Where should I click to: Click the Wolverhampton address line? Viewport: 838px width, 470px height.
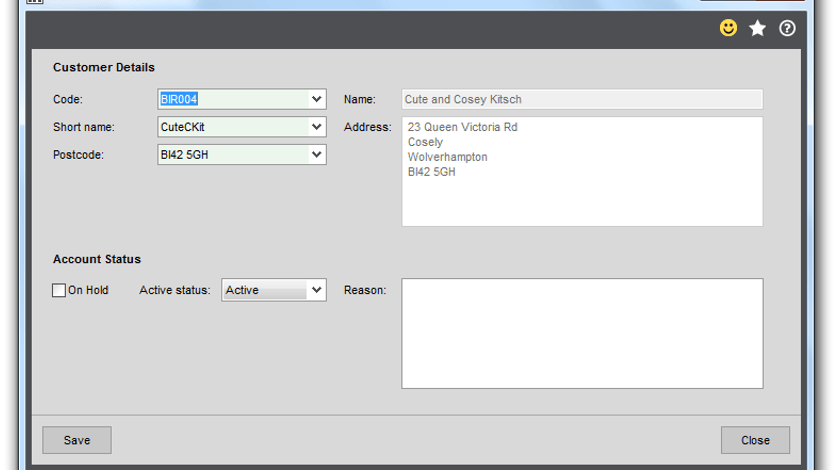(447, 157)
